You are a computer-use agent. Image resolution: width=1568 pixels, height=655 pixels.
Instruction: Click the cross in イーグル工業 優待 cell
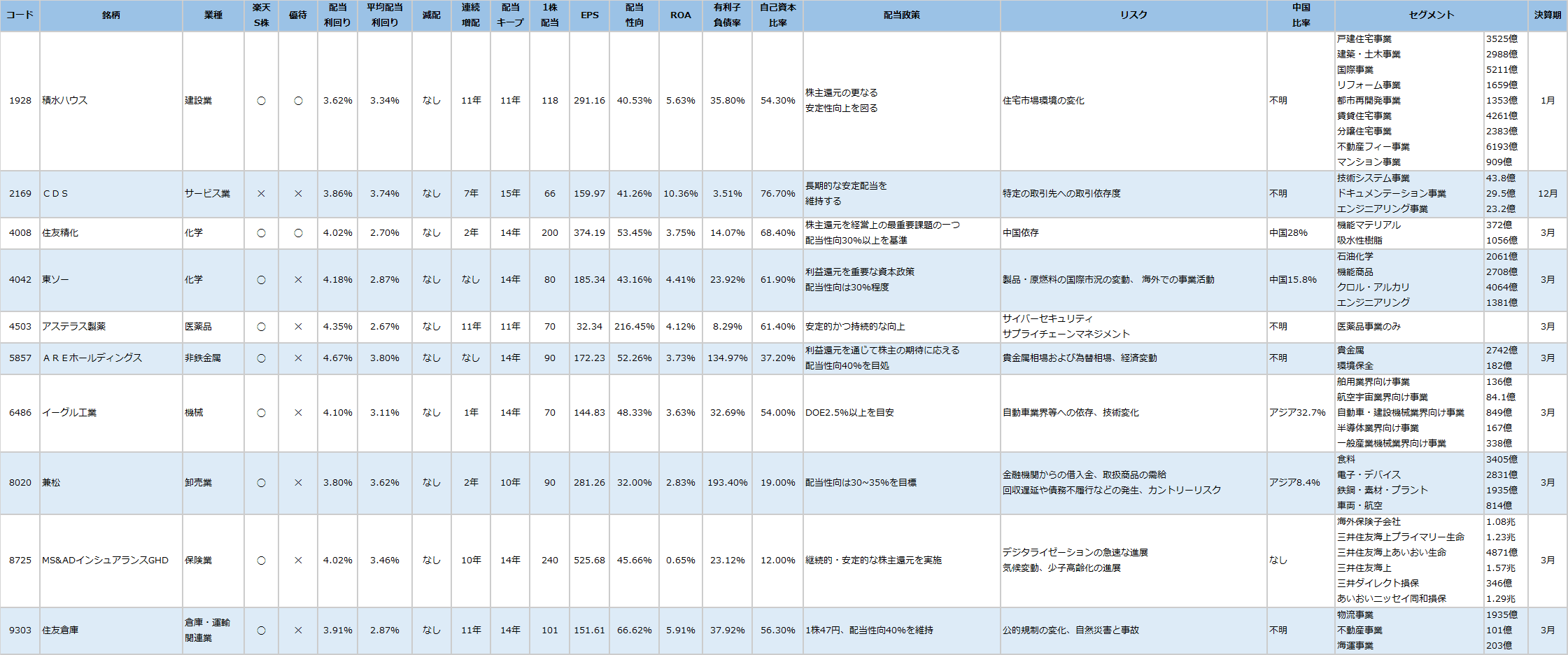click(298, 413)
